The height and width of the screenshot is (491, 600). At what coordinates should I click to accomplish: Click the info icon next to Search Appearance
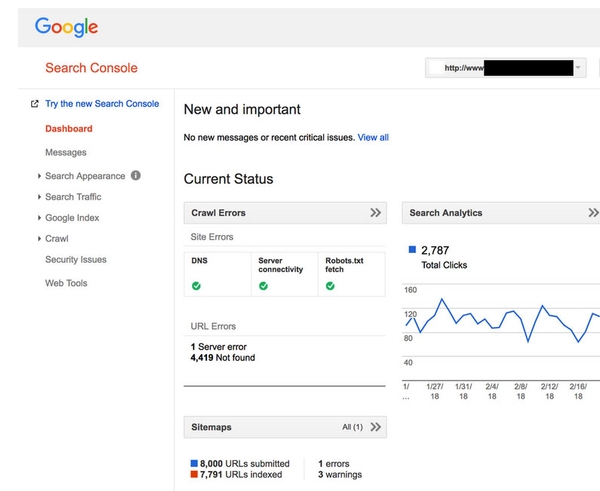(x=136, y=175)
